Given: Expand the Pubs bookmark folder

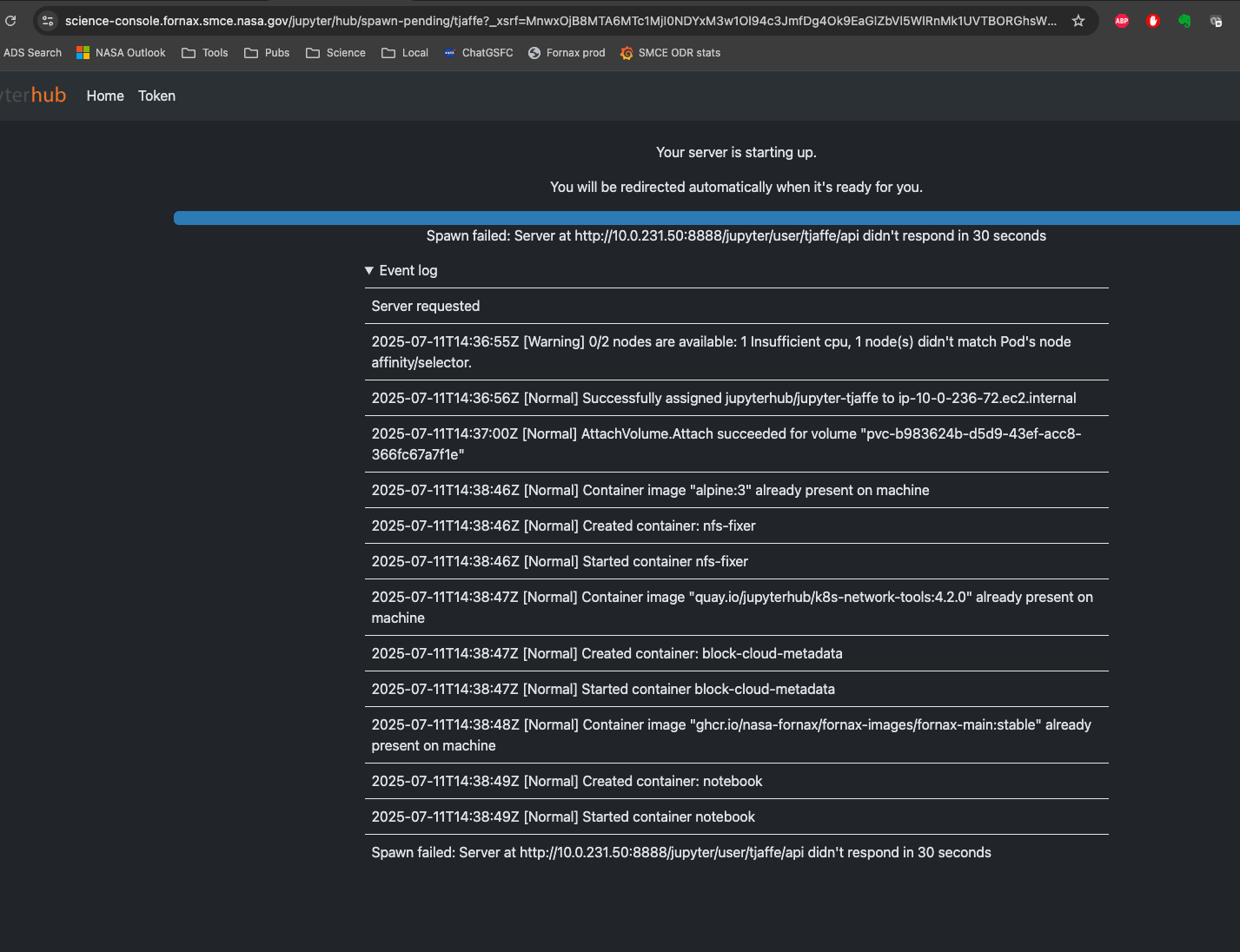Looking at the screenshot, I should tap(267, 53).
